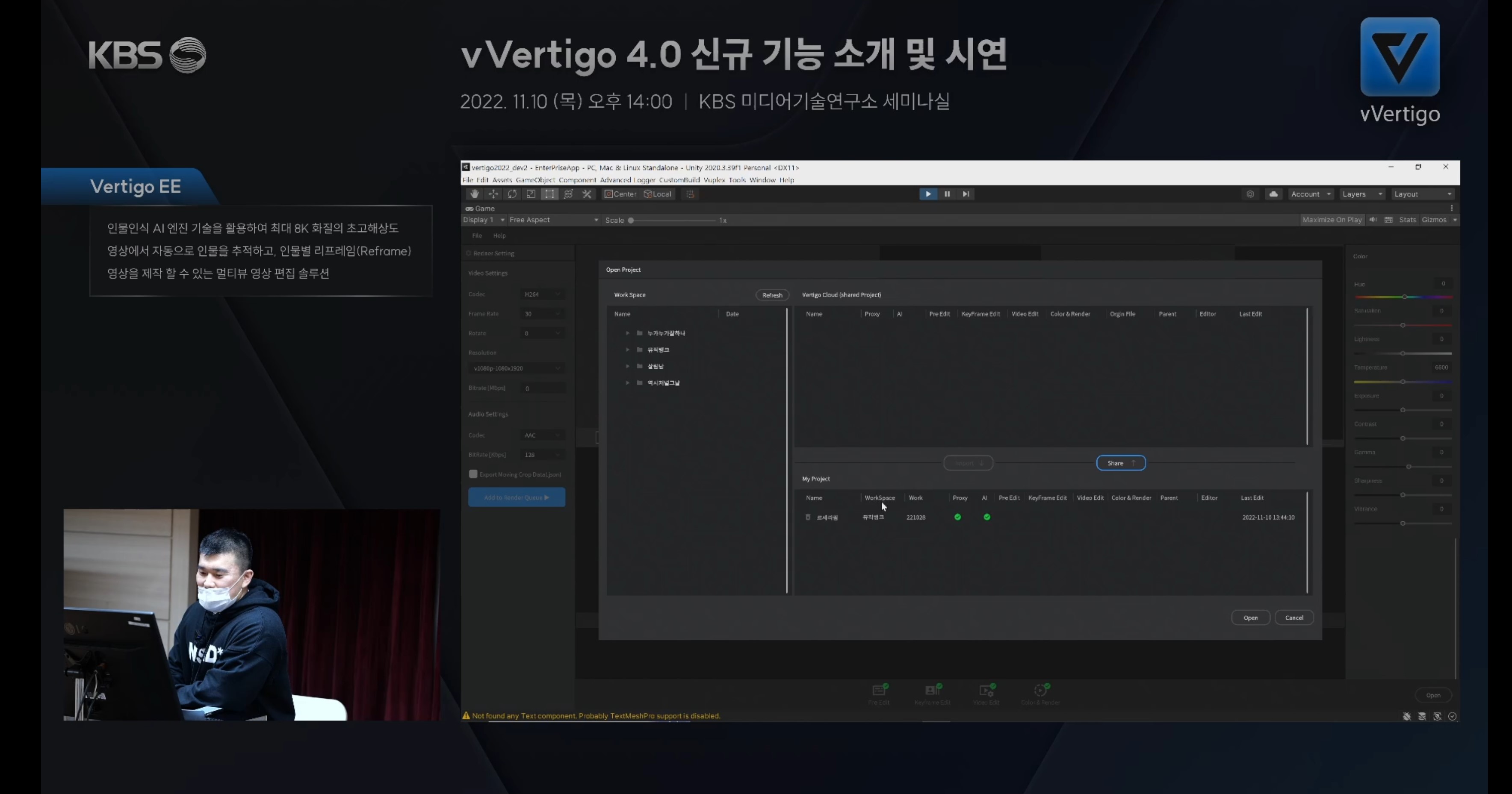Select the Hand tool in Unity toolbar

[474, 194]
